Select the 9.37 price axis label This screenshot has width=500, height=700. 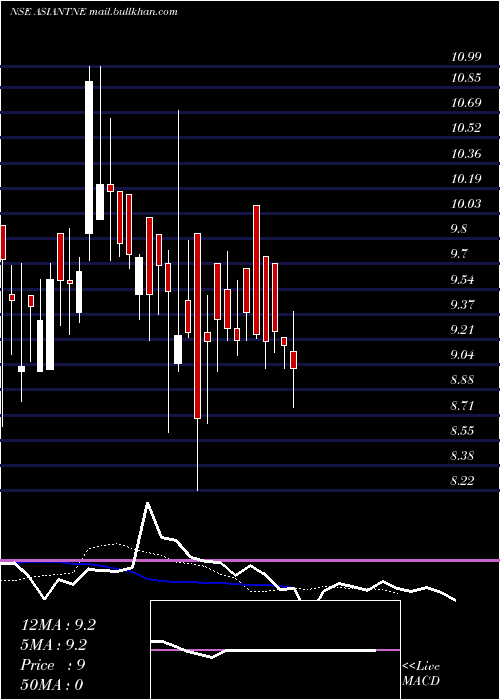click(x=462, y=305)
